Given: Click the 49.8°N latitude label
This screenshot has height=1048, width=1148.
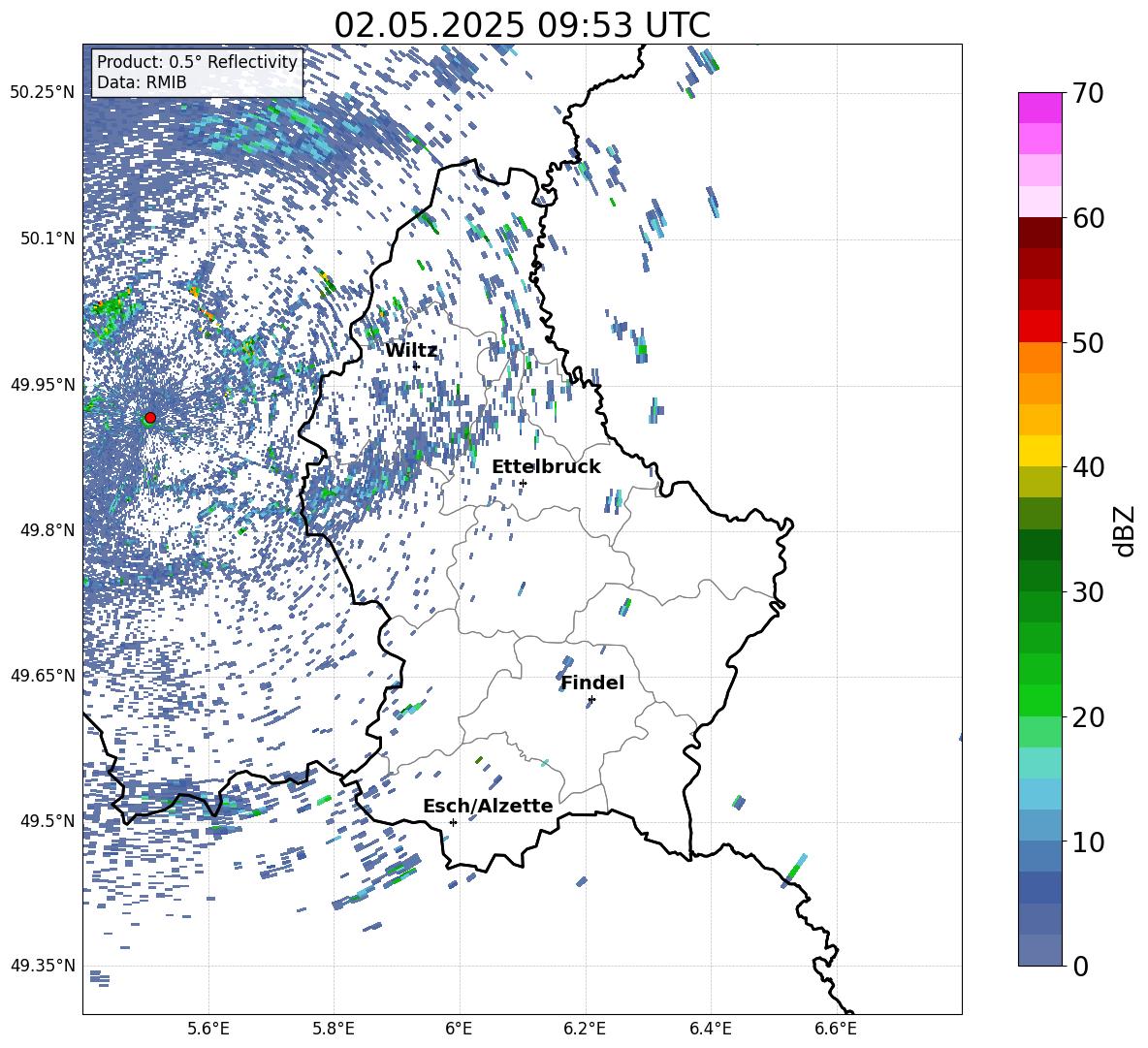Looking at the screenshot, I should (x=47, y=530).
